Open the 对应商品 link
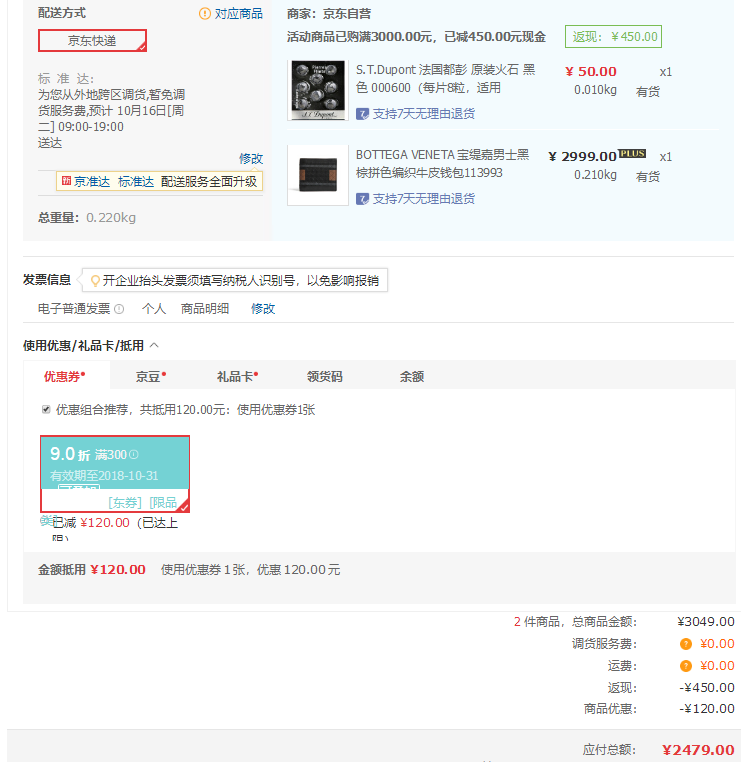741x762 pixels. [x=239, y=14]
